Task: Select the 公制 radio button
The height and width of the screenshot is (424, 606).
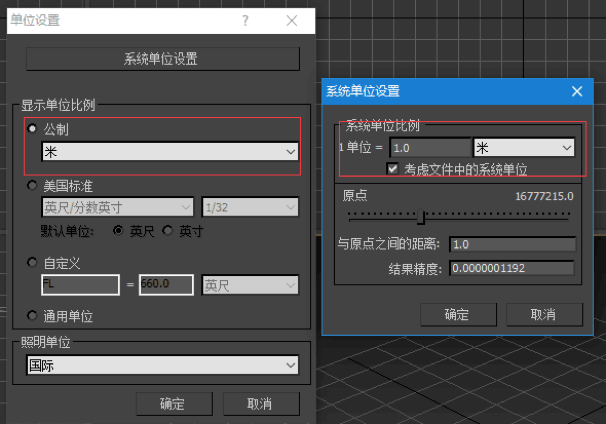Action: [32, 129]
